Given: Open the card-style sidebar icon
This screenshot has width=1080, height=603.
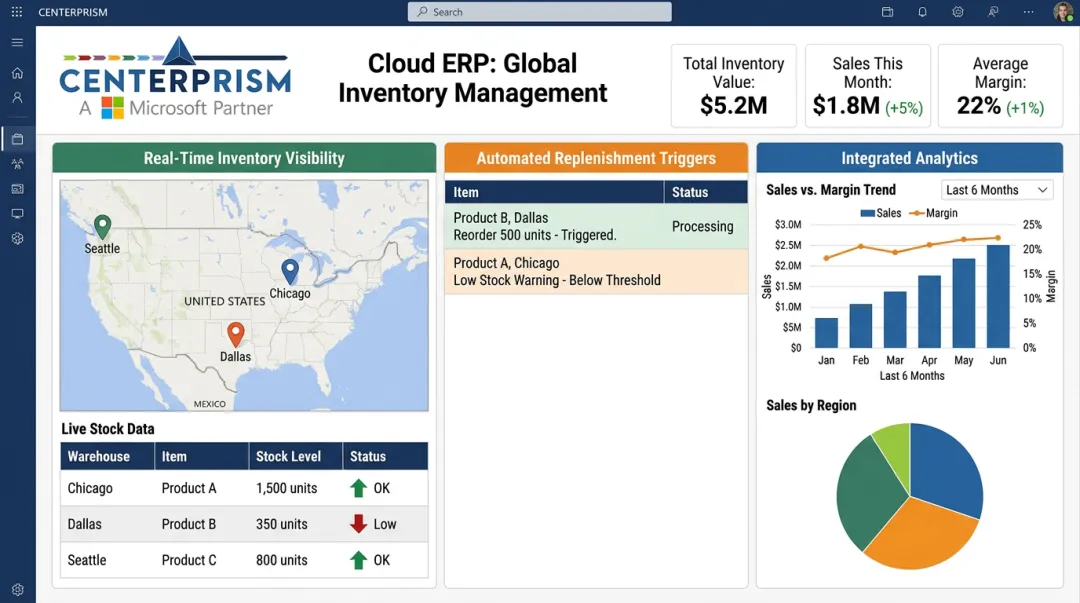Looking at the screenshot, I should pos(17,189).
